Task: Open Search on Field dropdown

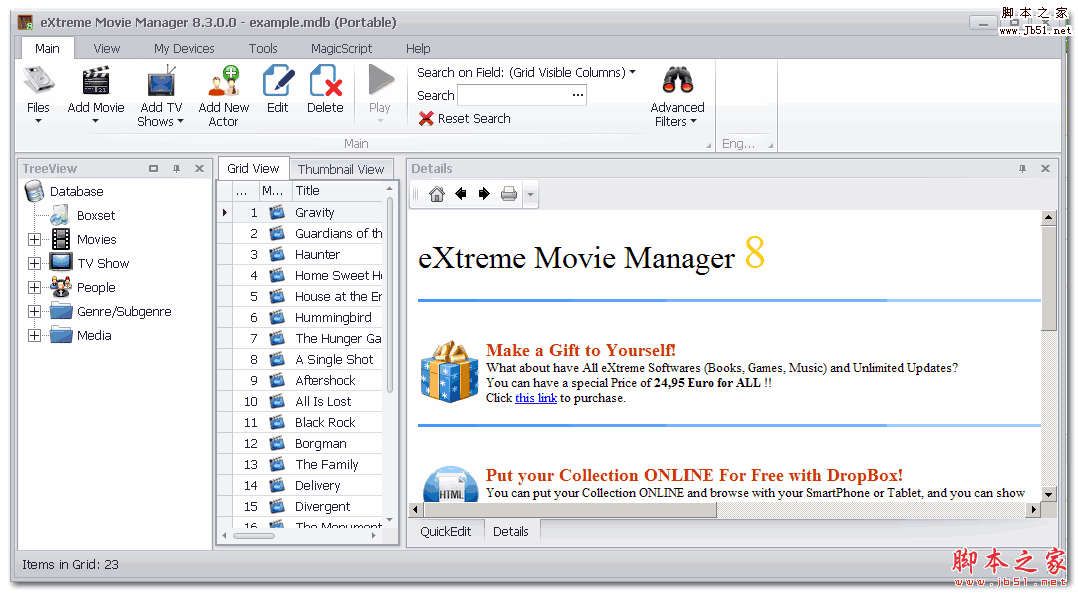Action: pos(632,72)
